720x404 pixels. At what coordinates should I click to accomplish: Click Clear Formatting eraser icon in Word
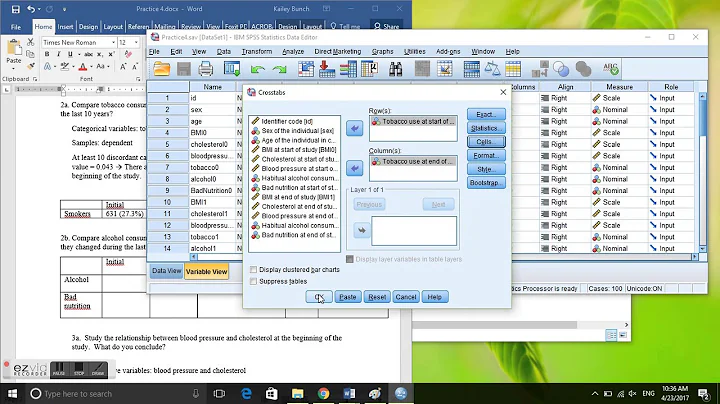(x=128, y=54)
